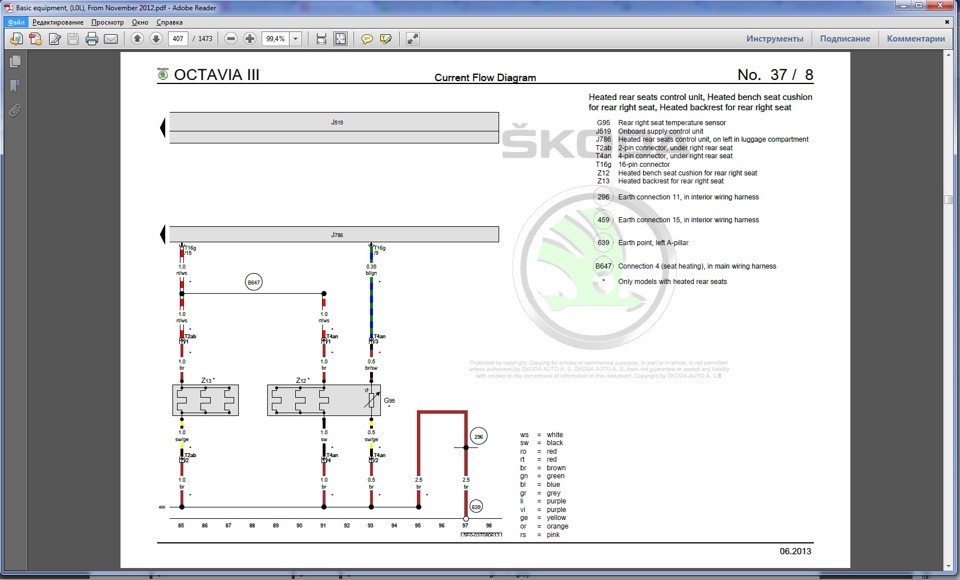Zoom out with the minus button

(231, 39)
